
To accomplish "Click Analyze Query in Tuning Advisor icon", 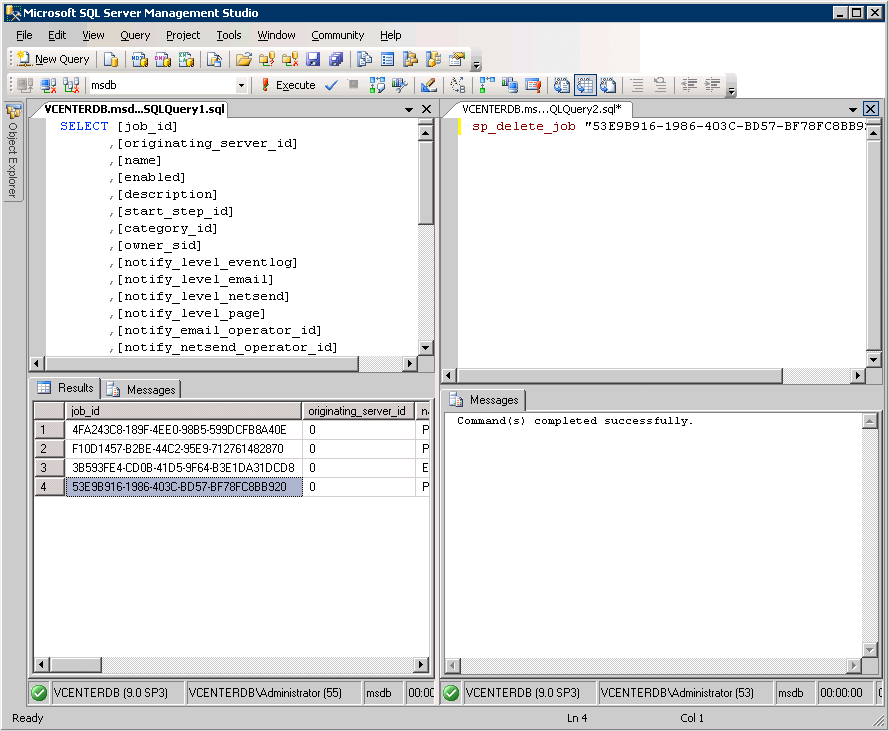I will tap(400, 85).
